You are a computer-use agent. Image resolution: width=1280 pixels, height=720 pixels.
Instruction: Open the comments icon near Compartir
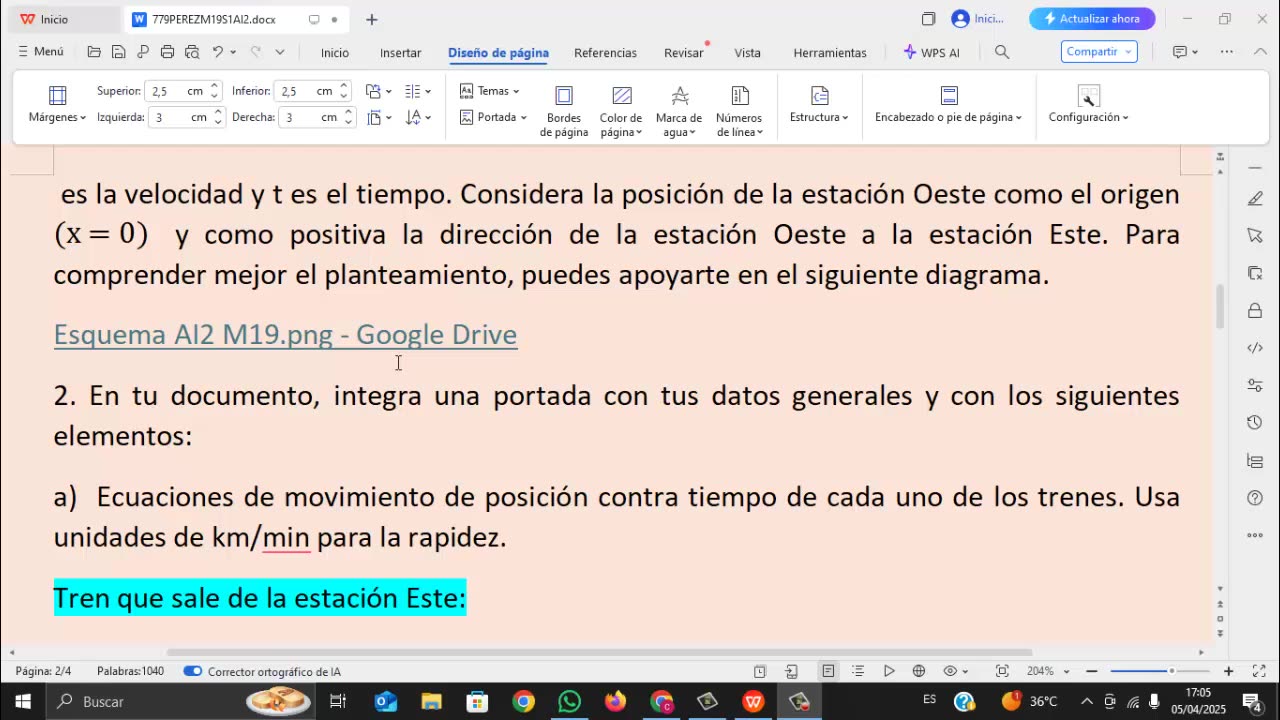pyautogui.click(x=1180, y=52)
